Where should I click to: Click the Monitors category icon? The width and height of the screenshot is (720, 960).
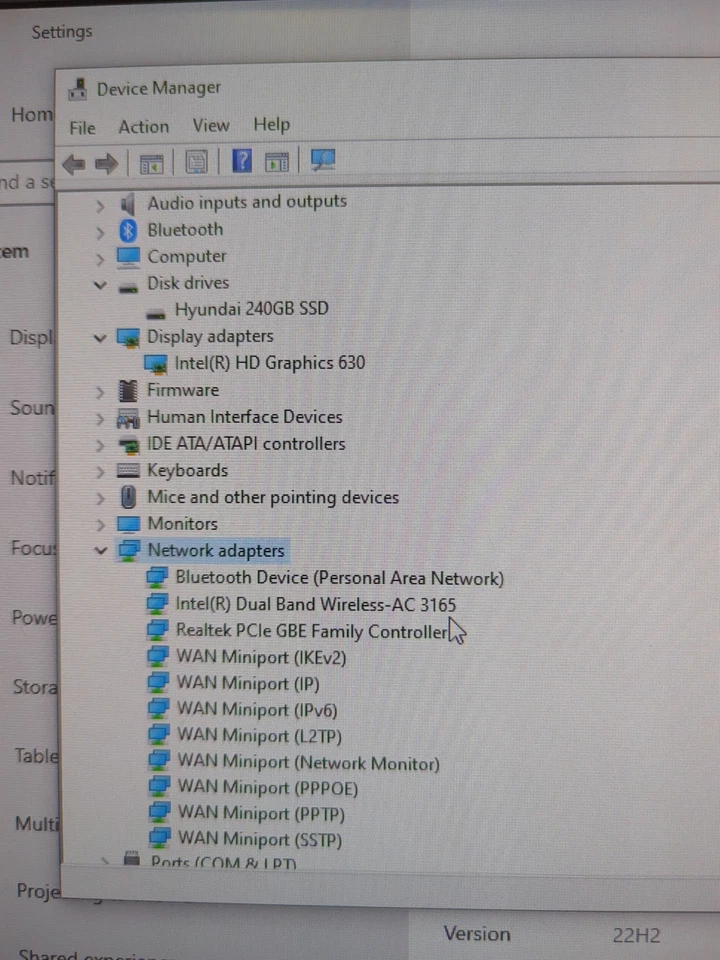[129, 524]
